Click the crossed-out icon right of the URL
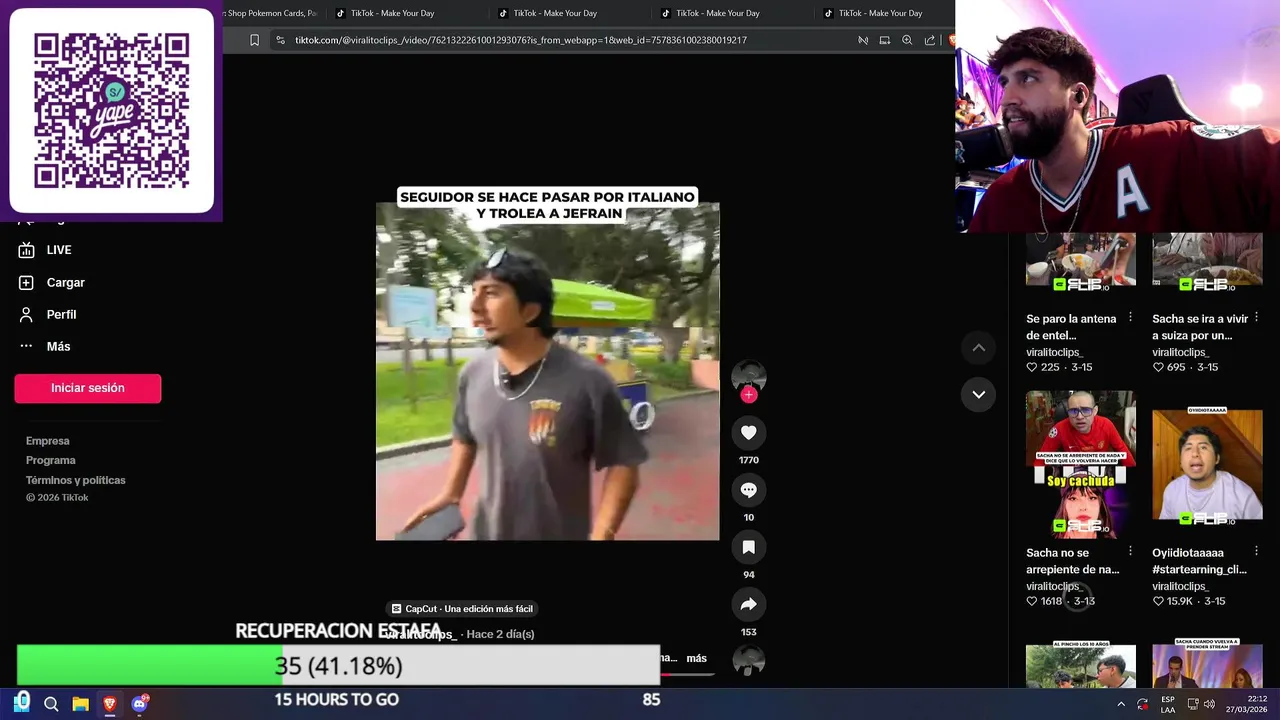This screenshot has height=720, width=1280. 863,40
